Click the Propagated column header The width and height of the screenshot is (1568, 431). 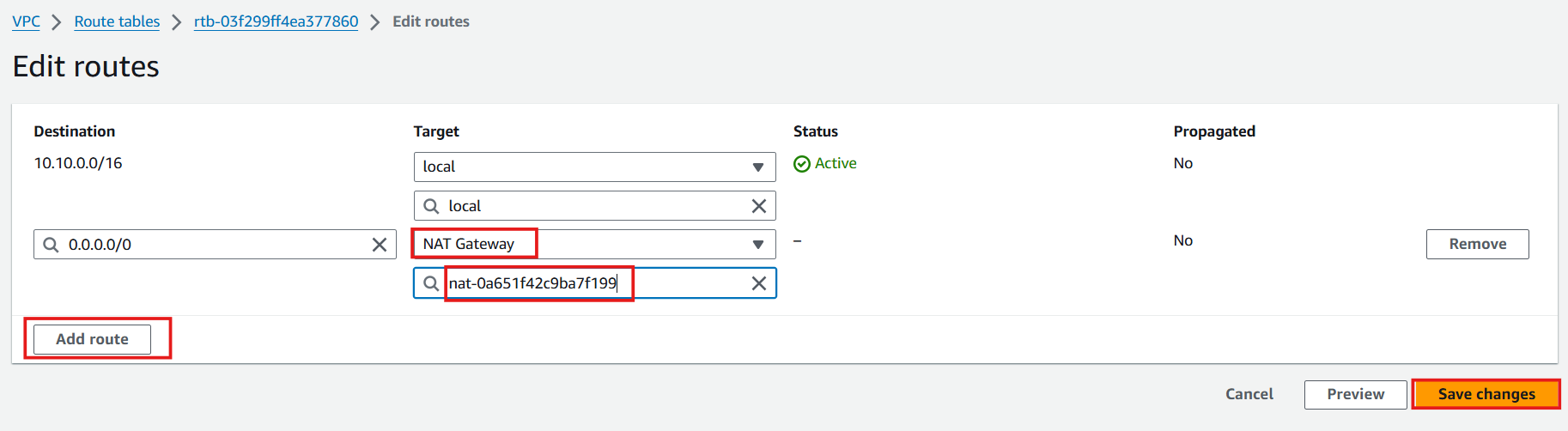pos(1214,131)
